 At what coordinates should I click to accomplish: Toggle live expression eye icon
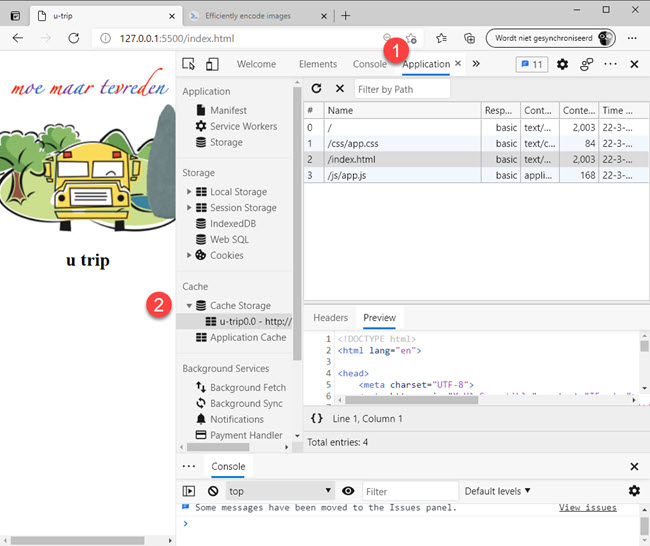click(348, 491)
